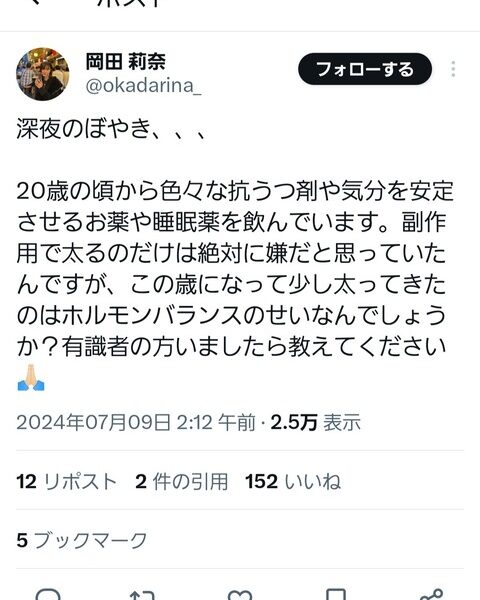This screenshot has width=480, height=600.
Task: Bookmark the post using bookmark icon
Action: click(x=336, y=595)
